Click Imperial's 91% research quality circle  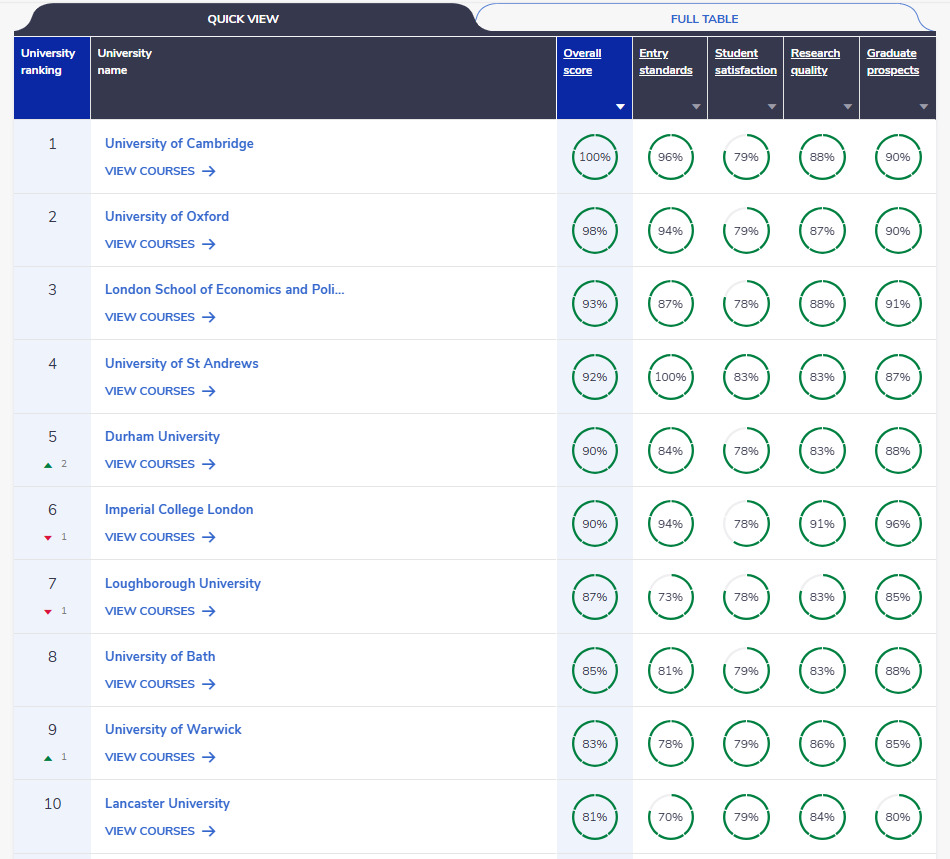point(822,524)
